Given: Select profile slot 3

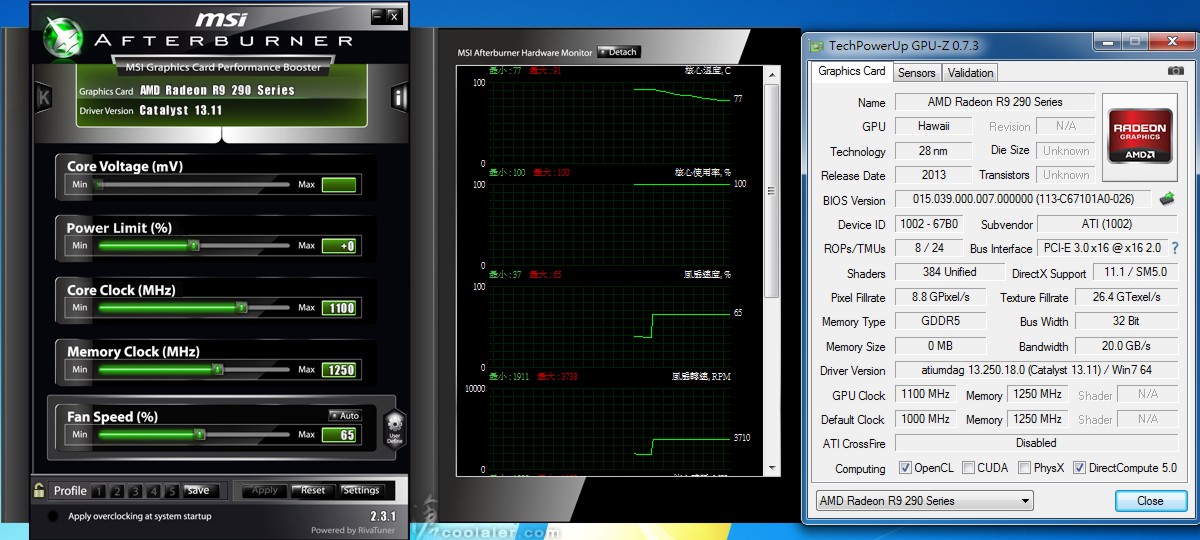Looking at the screenshot, I should click(135, 491).
